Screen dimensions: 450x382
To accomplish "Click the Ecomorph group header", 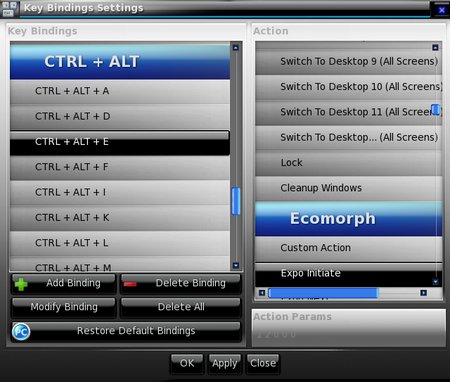I will click(349, 219).
